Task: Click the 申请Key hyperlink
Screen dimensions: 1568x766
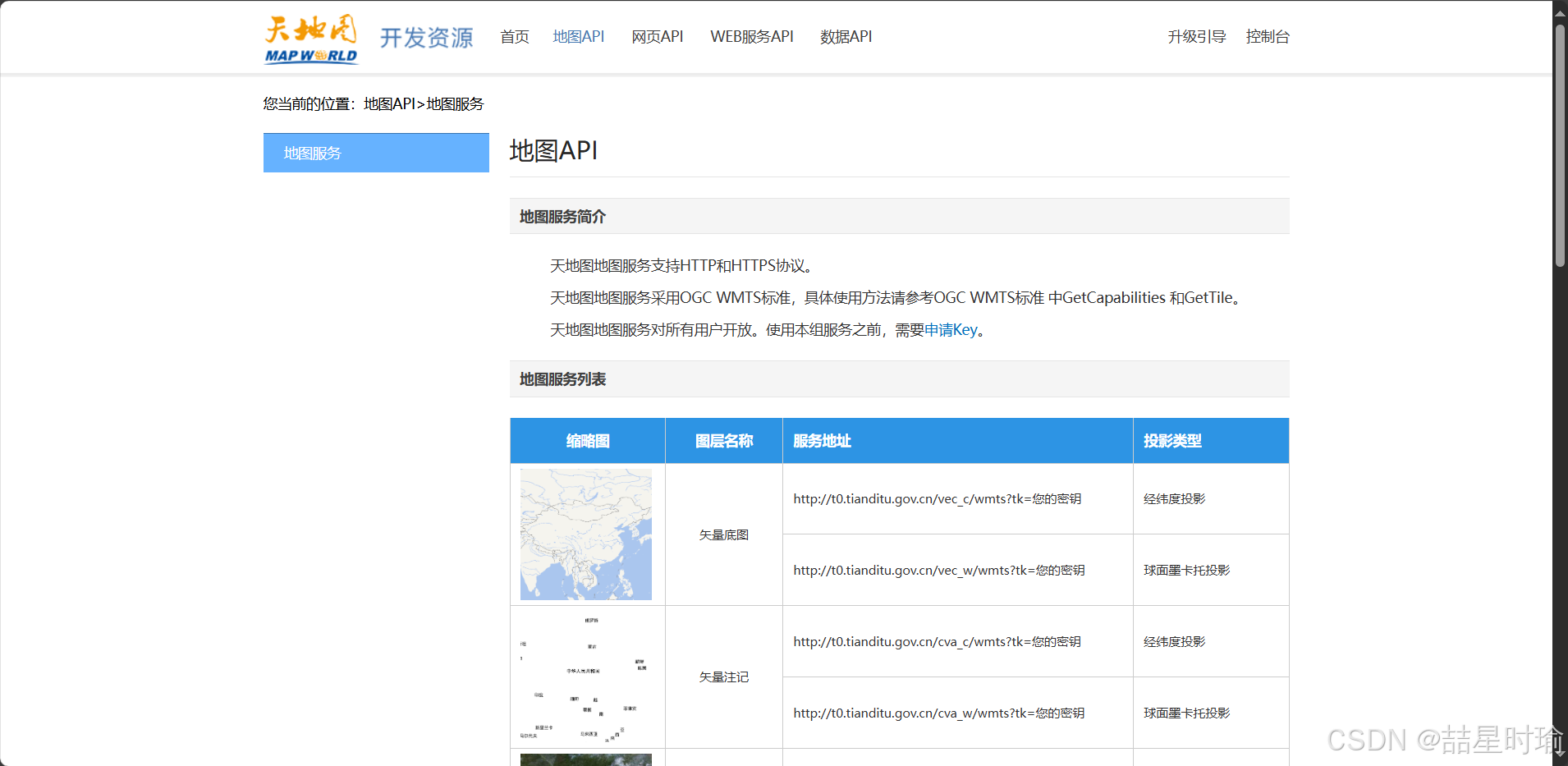Action: coord(951,330)
